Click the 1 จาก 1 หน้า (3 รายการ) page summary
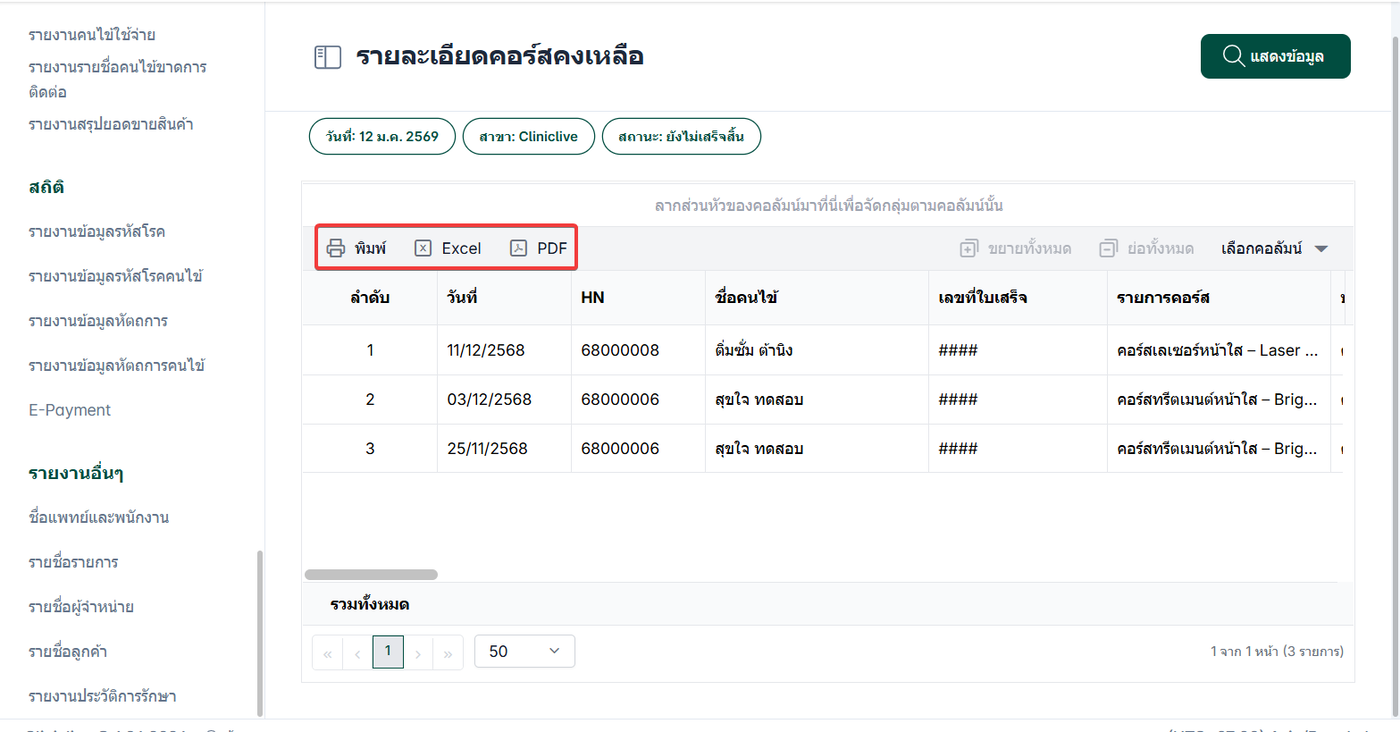 [1276, 651]
